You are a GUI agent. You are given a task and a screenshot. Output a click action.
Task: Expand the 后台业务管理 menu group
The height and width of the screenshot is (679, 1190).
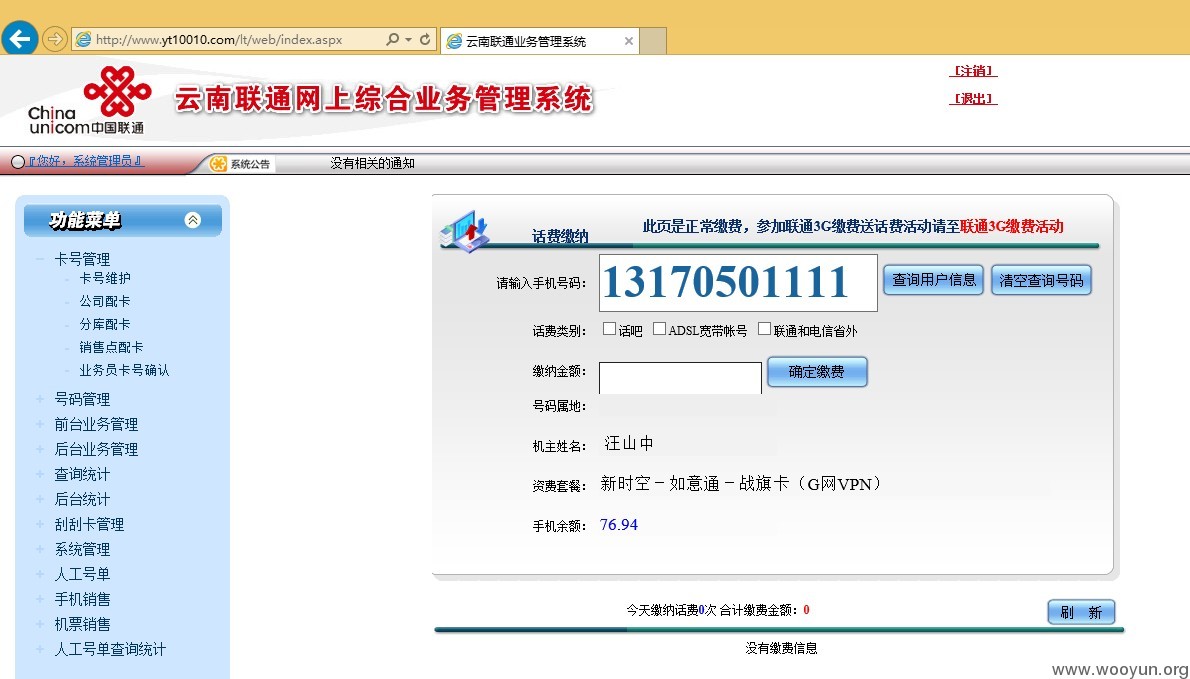(96, 449)
